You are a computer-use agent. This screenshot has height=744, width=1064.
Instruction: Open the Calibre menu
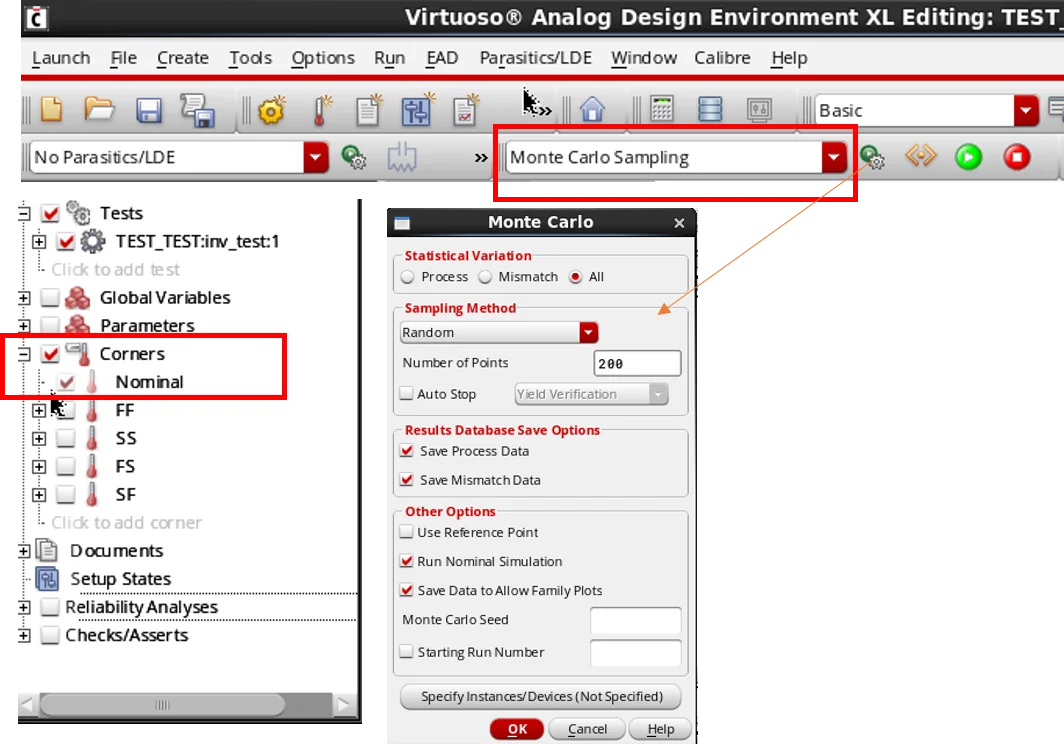[x=722, y=58]
